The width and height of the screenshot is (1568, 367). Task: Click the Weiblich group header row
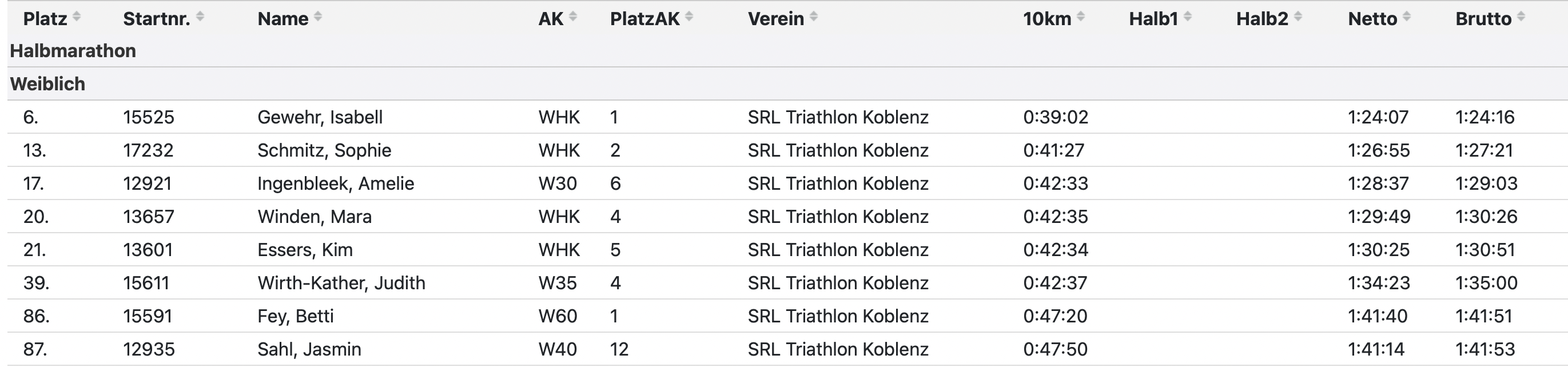pos(787,83)
